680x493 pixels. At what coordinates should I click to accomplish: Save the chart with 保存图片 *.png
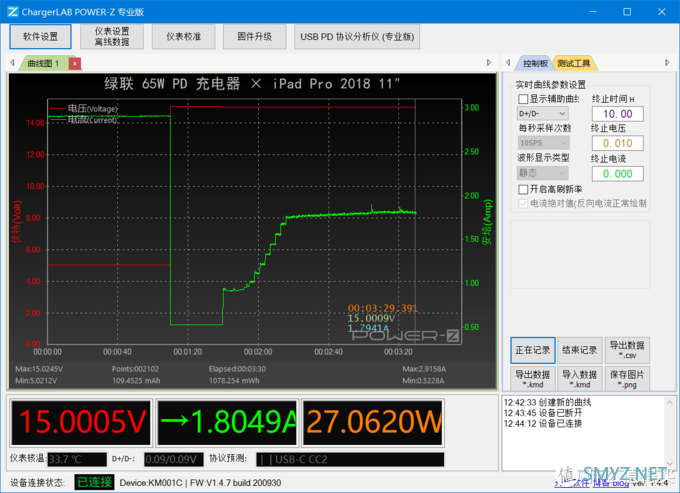pyautogui.click(x=628, y=379)
